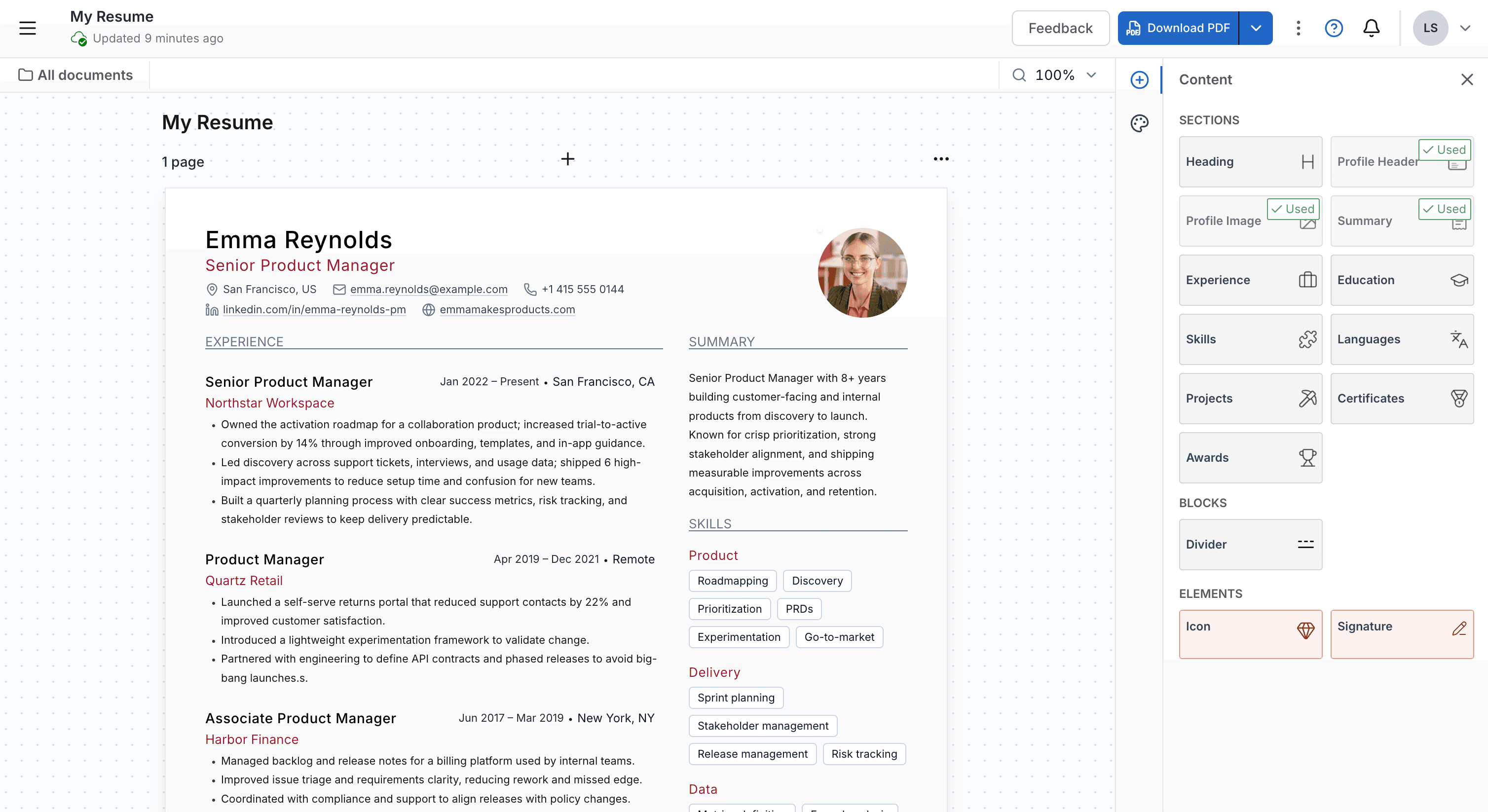Click the EXPERIENCE section heading
This screenshot has width=1488, height=812.
(244, 342)
